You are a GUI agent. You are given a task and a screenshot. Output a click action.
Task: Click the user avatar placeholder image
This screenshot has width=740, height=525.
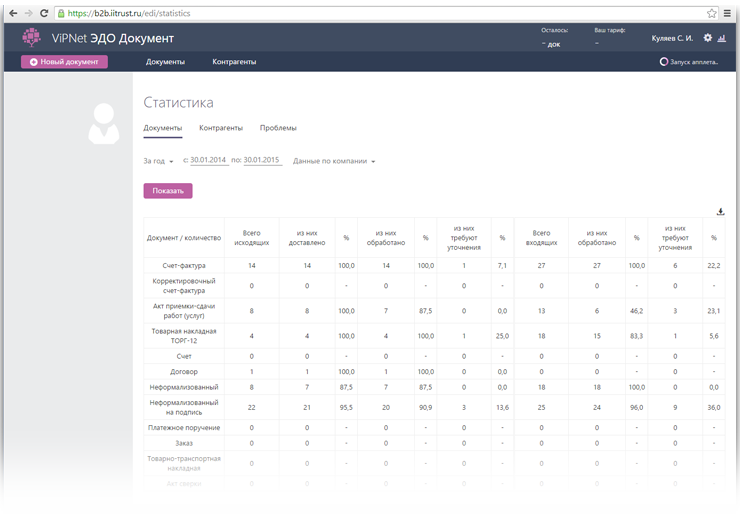click(x=103, y=125)
